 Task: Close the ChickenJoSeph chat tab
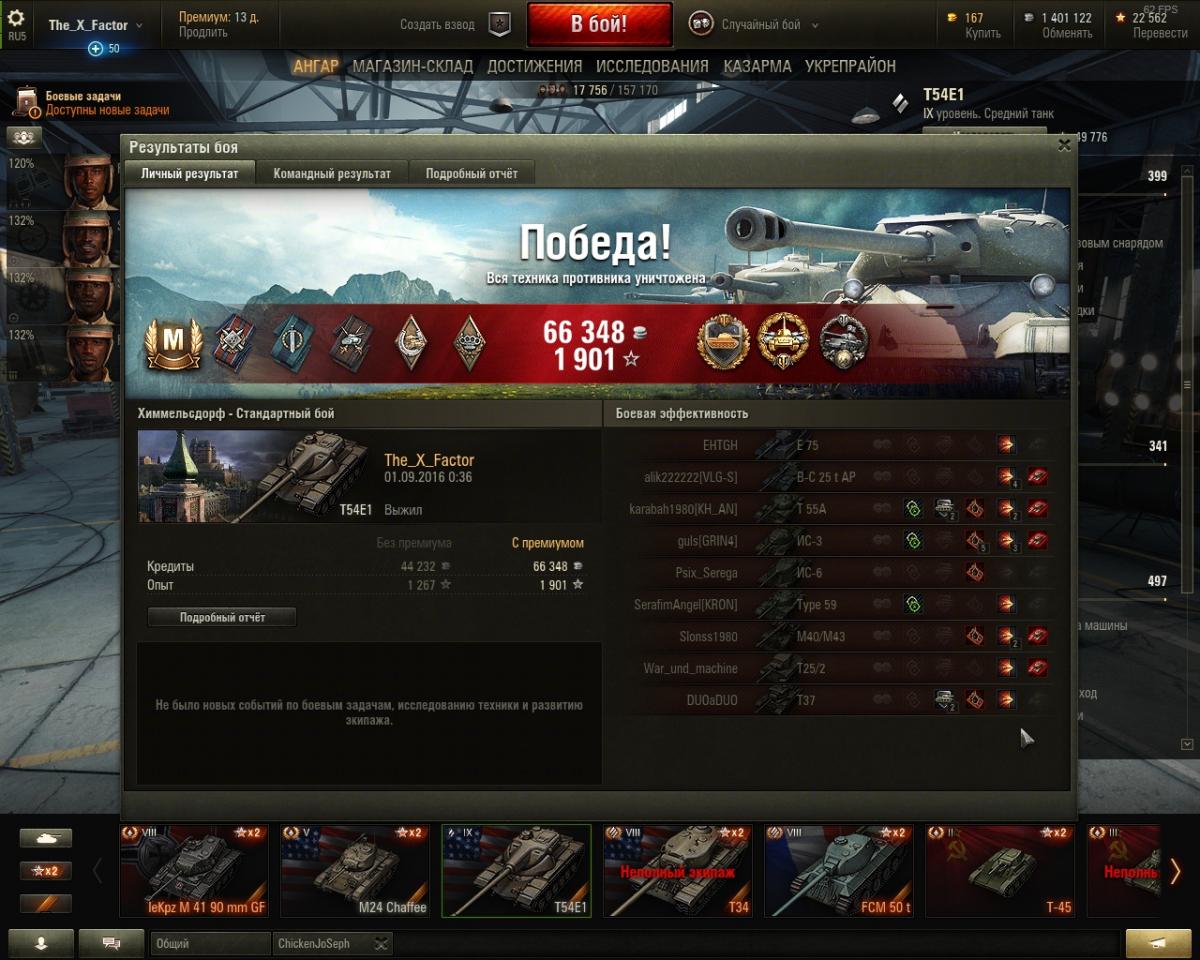381,943
